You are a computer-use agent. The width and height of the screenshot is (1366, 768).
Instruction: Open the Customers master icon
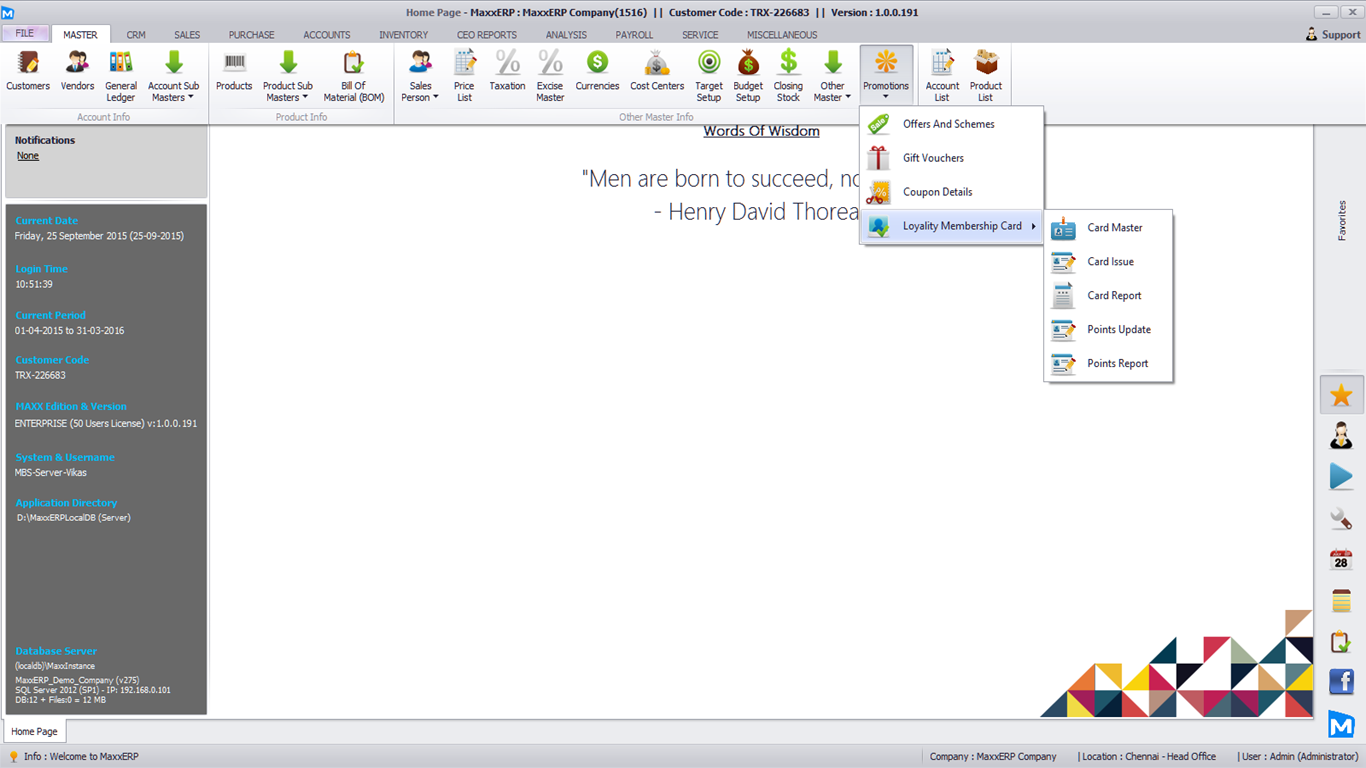coord(28,73)
